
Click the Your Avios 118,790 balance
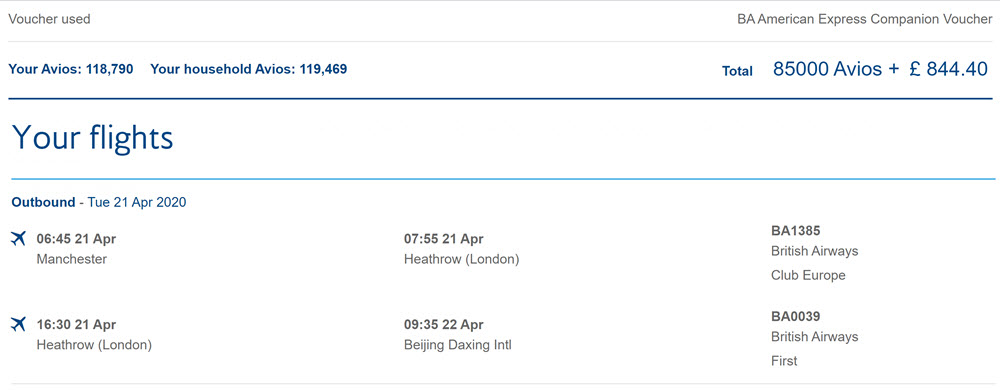[x=71, y=69]
